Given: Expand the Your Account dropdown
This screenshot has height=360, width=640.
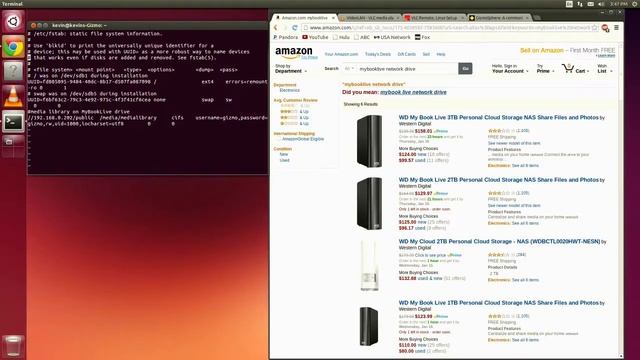Looking at the screenshot, I should coord(510,69).
